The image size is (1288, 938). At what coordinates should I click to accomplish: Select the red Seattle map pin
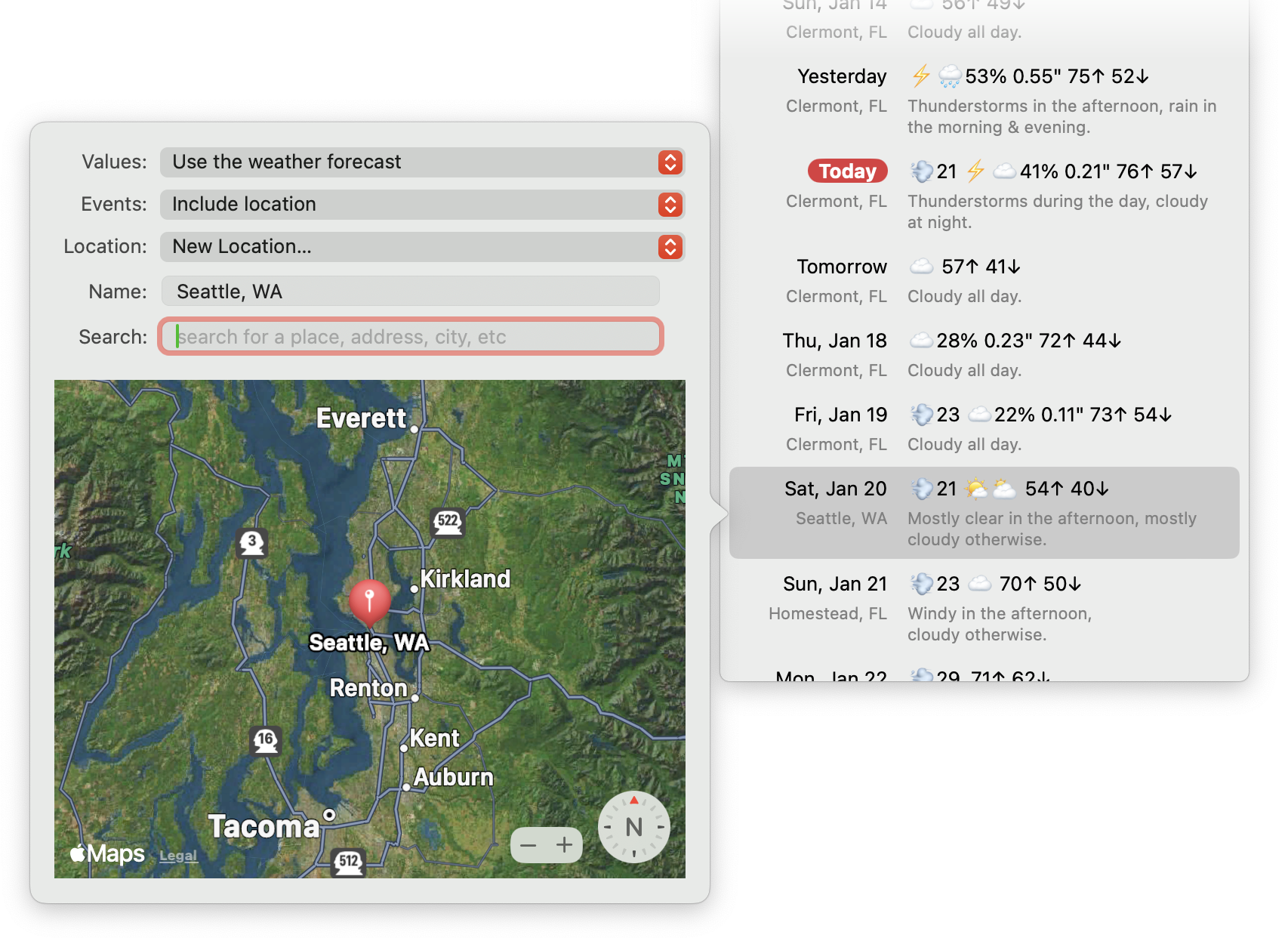click(370, 602)
